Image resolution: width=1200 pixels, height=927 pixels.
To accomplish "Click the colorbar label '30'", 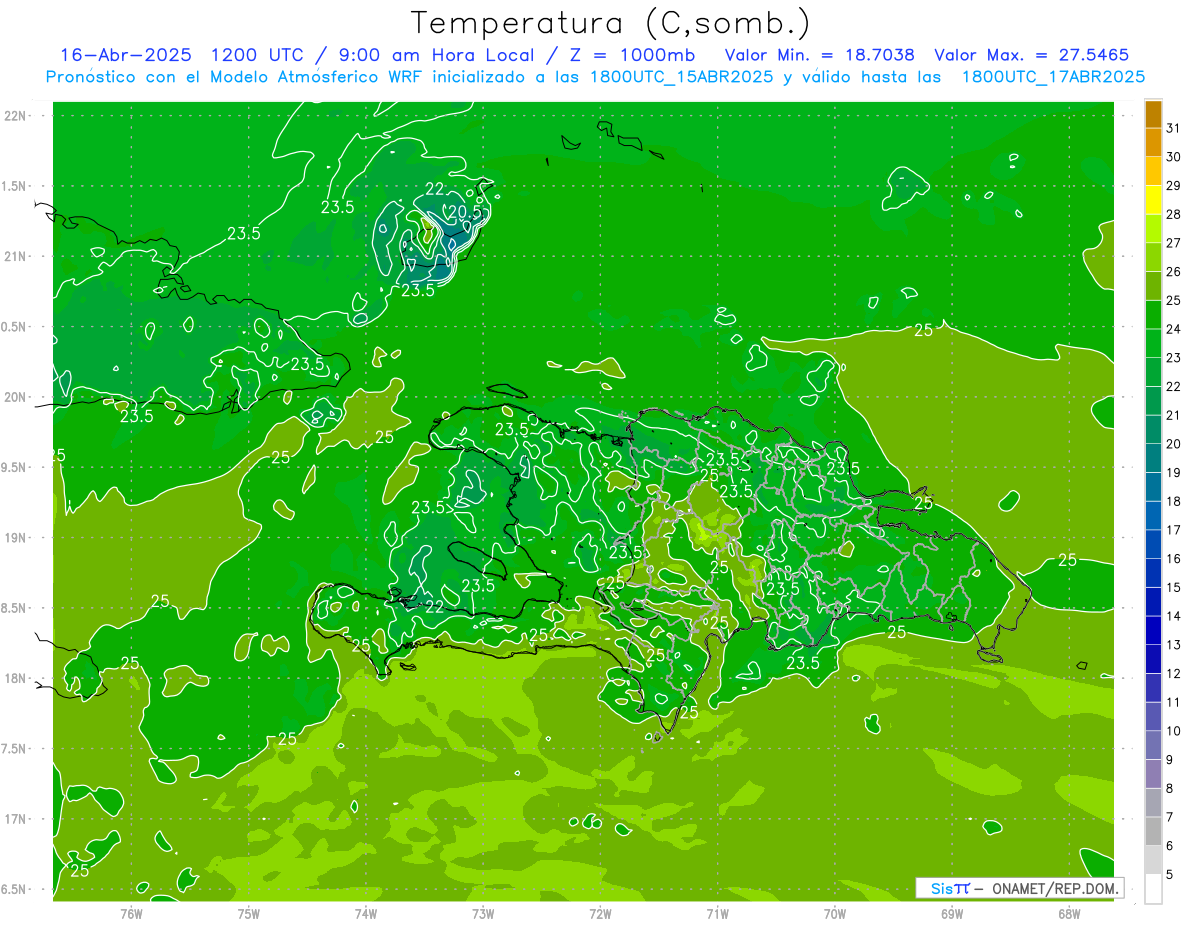I will click(1174, 157).
